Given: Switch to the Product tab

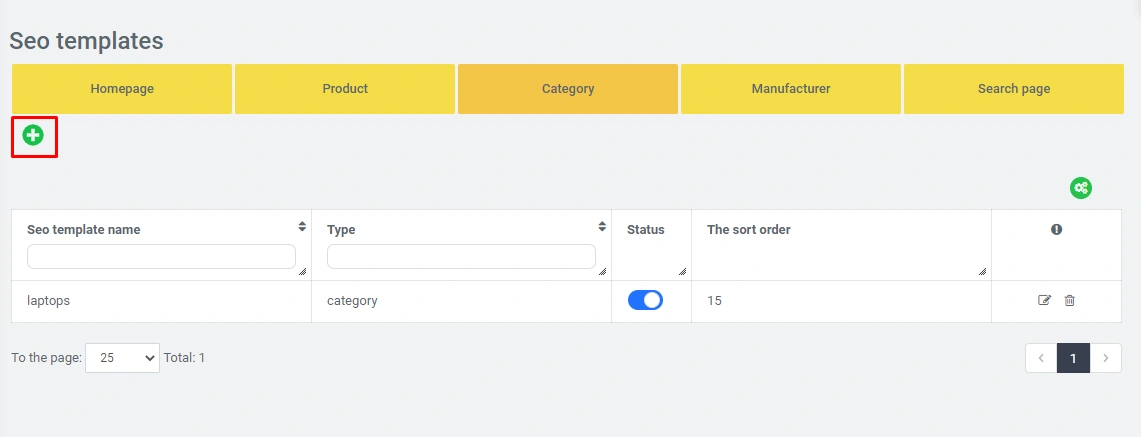Looking at the screenshot, I should click(x=345, y=89).
